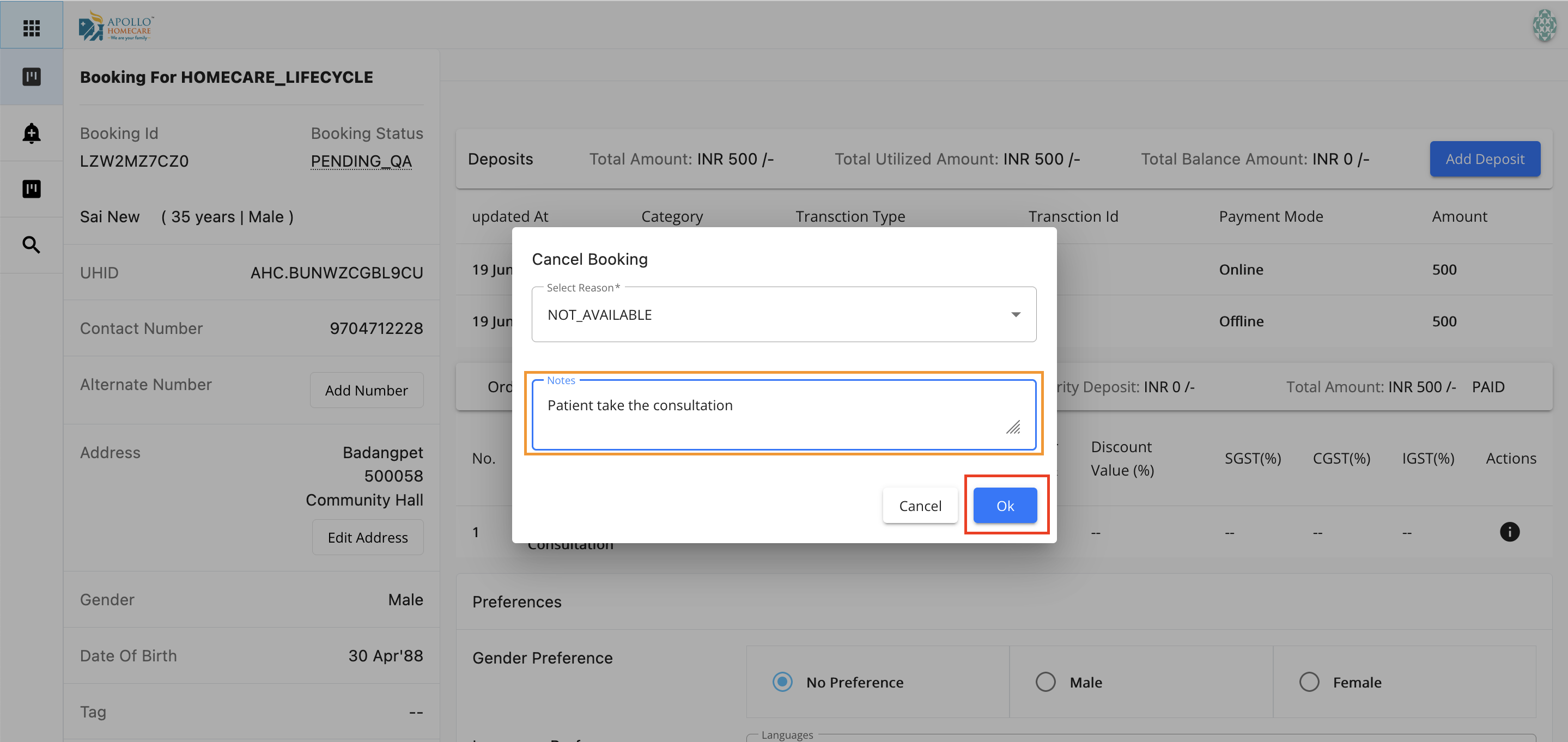Open the apps grid menu icon
This screenshot has width=1568, height=742.
(31, 28)
